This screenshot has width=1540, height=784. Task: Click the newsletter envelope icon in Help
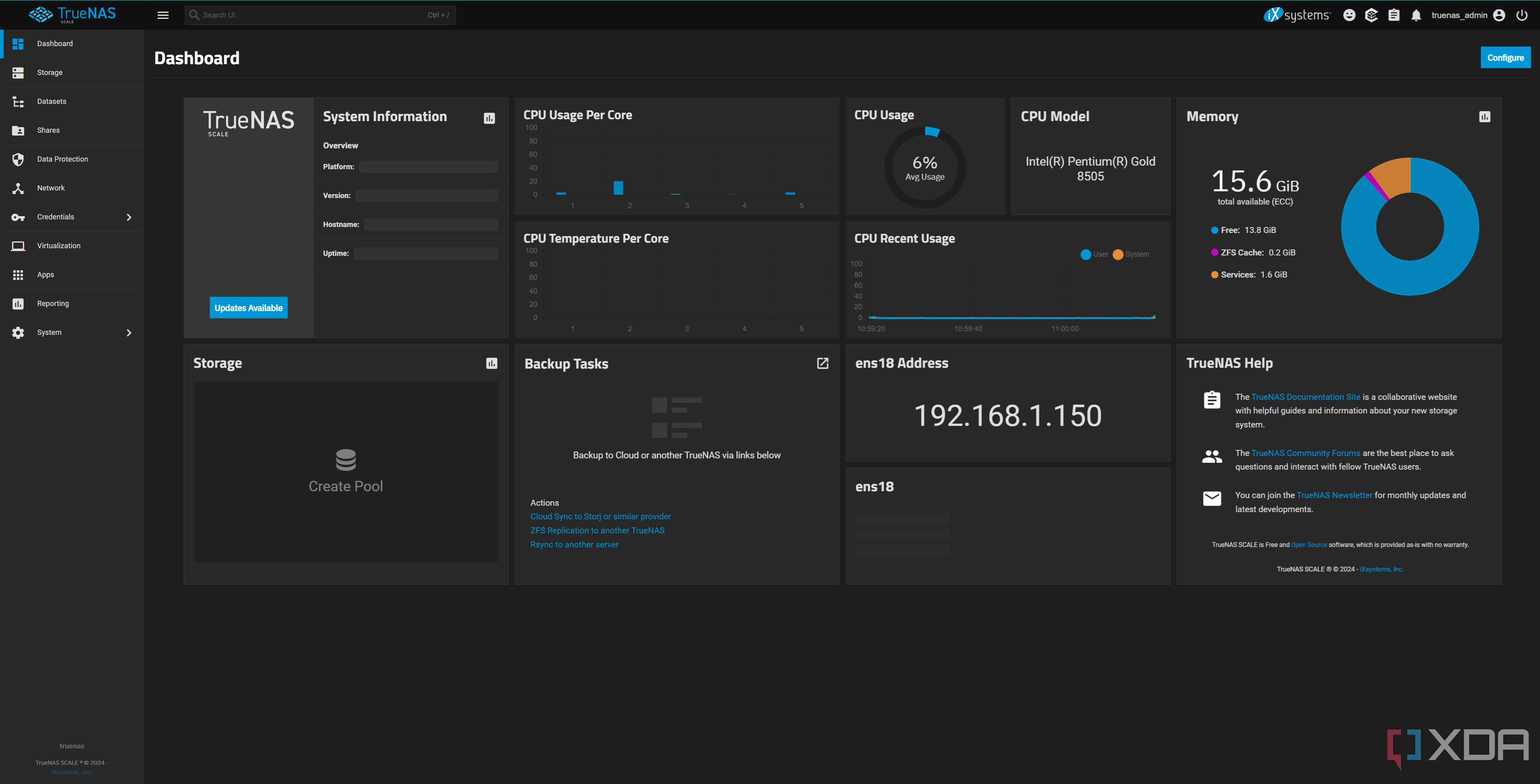tap(1212, 498)
